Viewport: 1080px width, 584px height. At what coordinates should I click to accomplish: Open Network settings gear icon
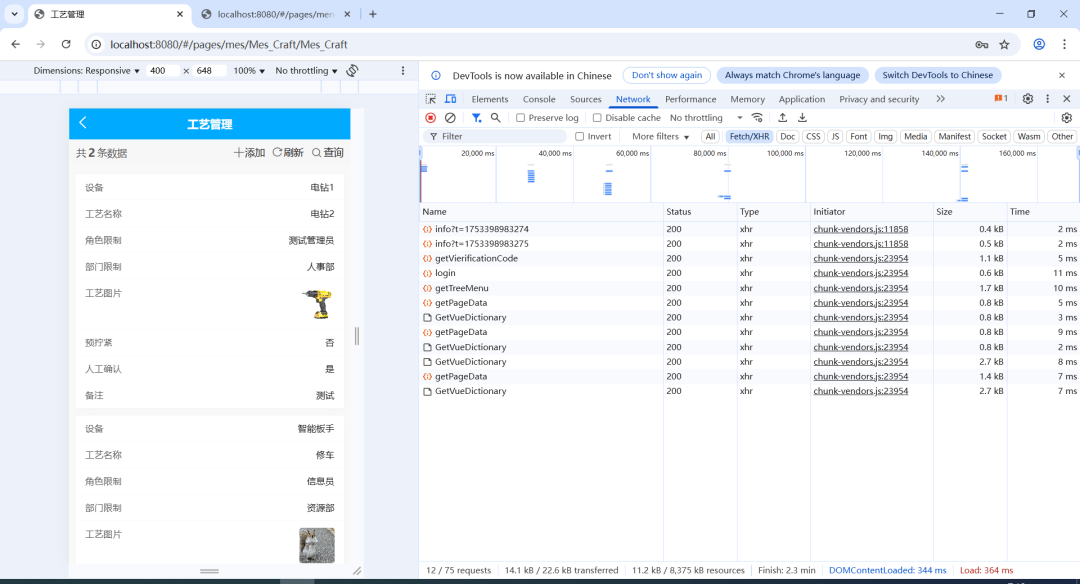point(1066,118)
